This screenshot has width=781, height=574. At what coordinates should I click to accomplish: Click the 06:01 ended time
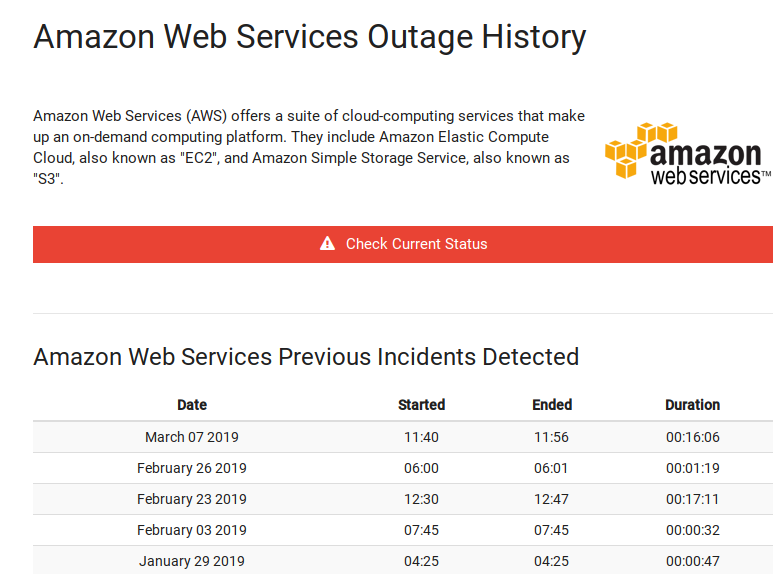coord(551,468)
